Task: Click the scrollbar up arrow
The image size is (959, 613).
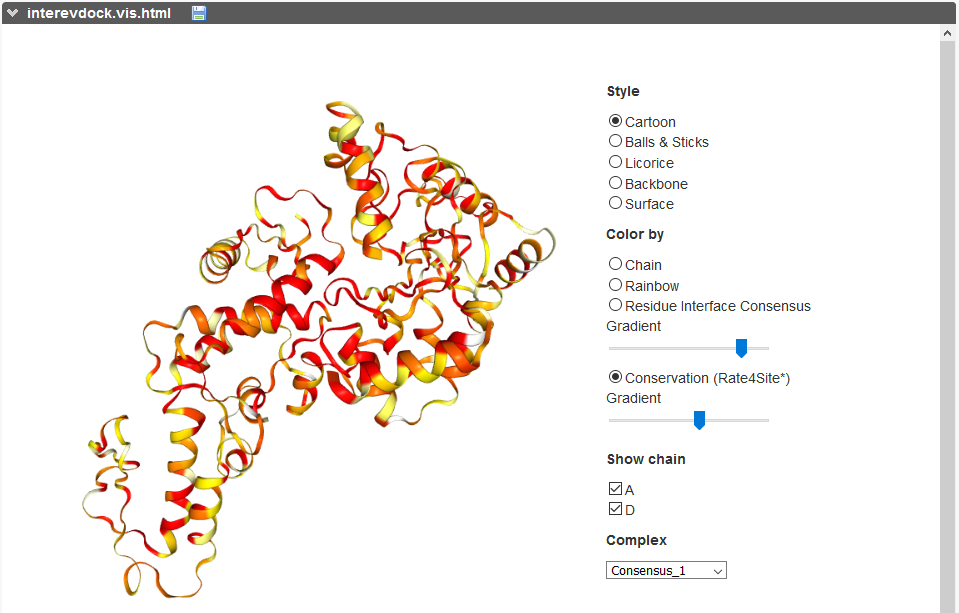Action: [947, 34]
